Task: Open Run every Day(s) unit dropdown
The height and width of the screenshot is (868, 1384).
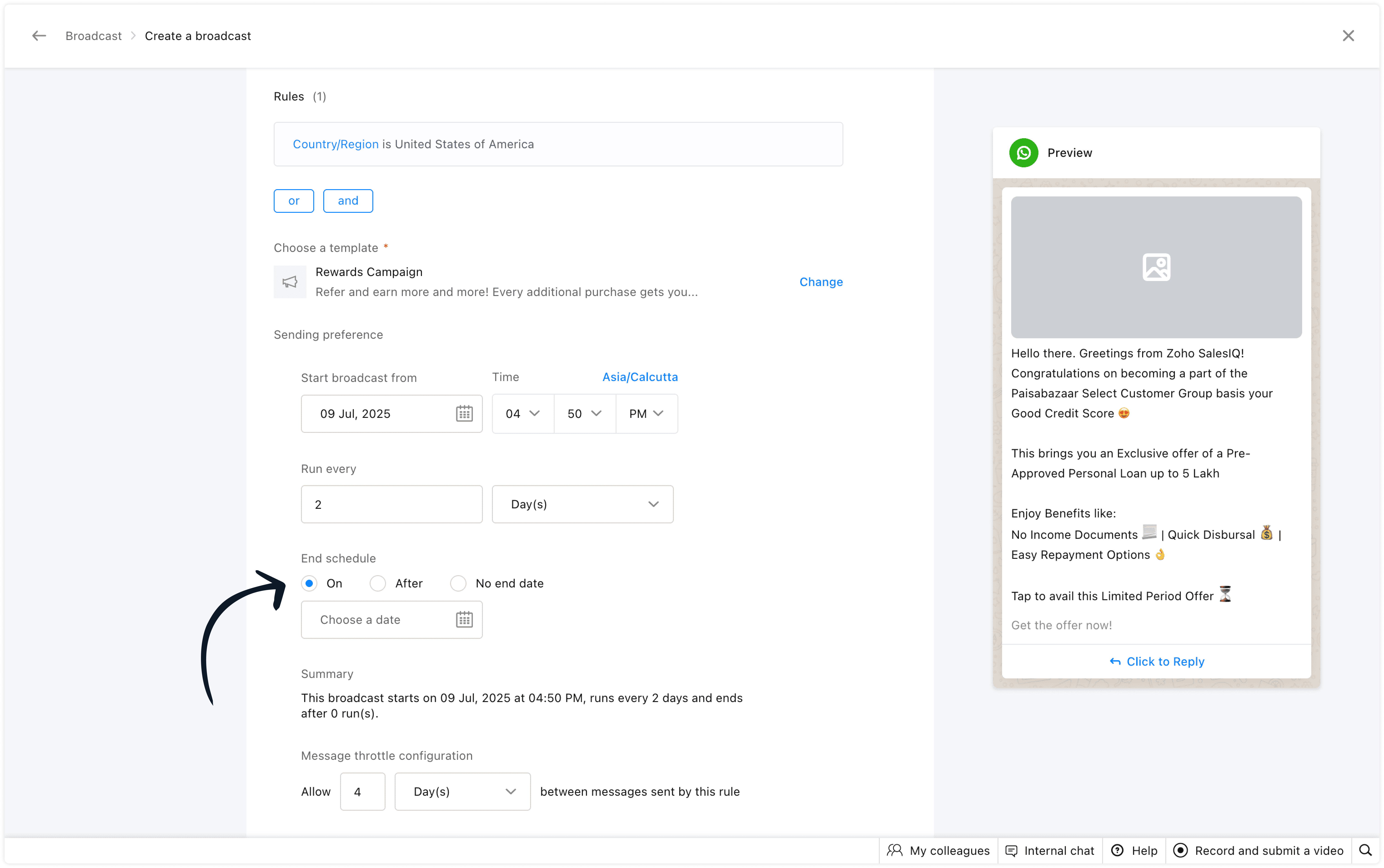Action: tap(582, 504)
